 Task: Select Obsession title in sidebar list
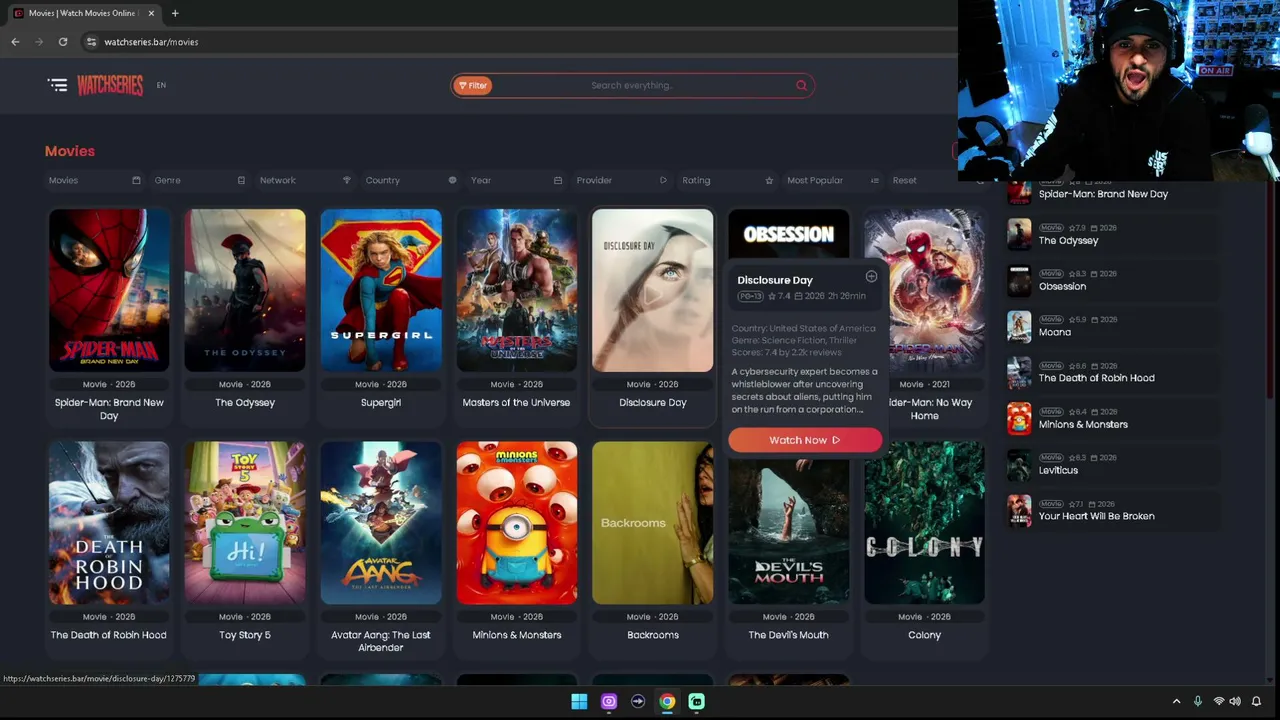point(1062,286)
